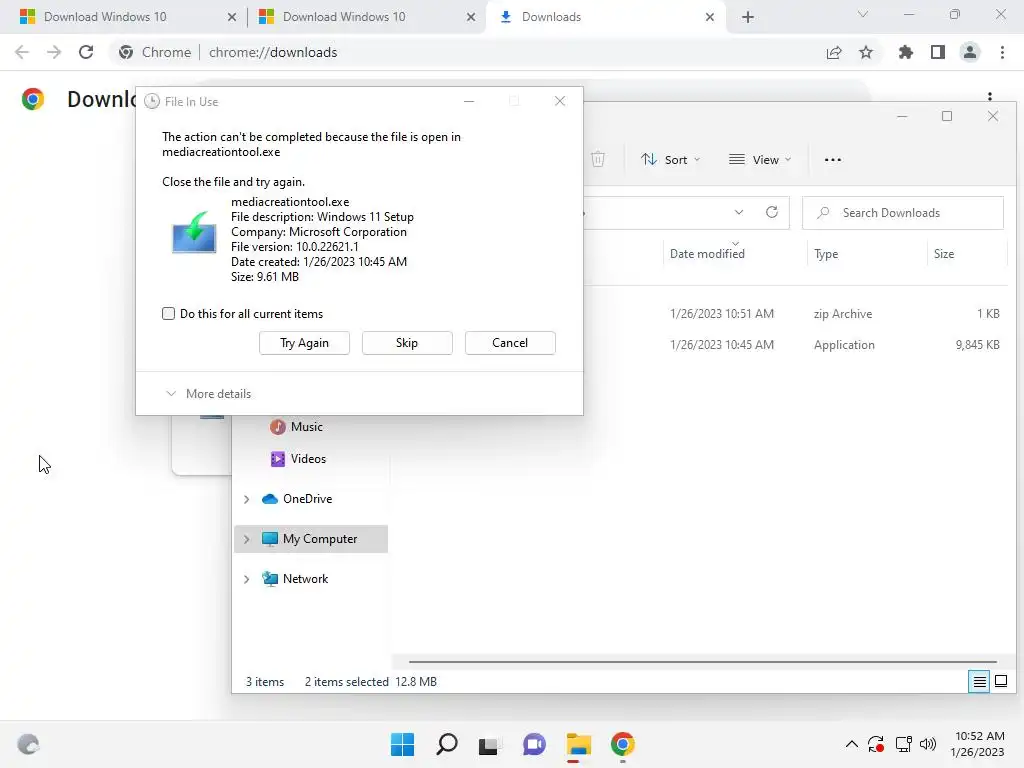Select Music in the navigation pane
The width and height of the screenshot is (1024, 768).
tap(306, 427)
